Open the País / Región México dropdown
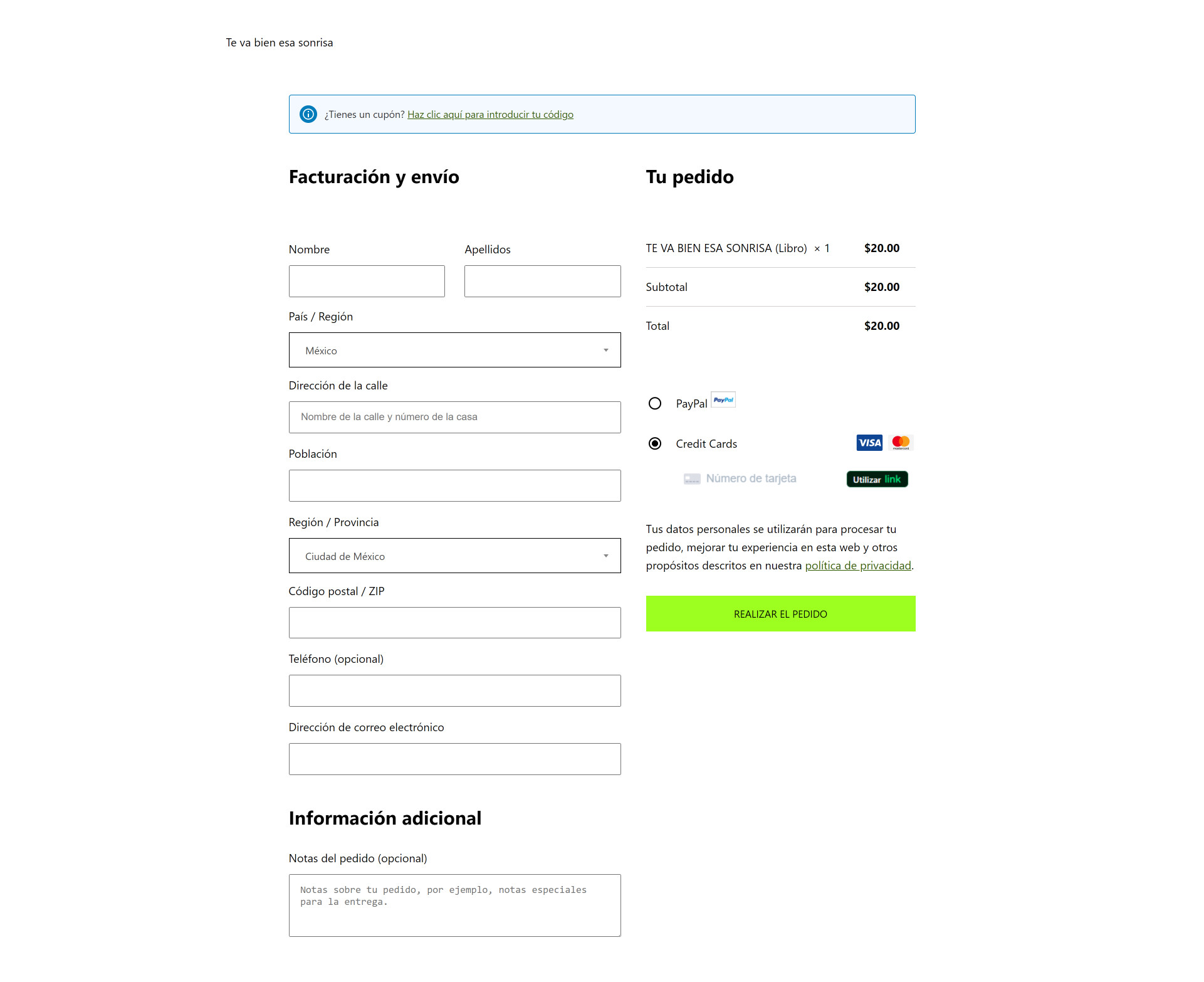The width and height of the screenshot is (1204, 982). tap(454, 350)
